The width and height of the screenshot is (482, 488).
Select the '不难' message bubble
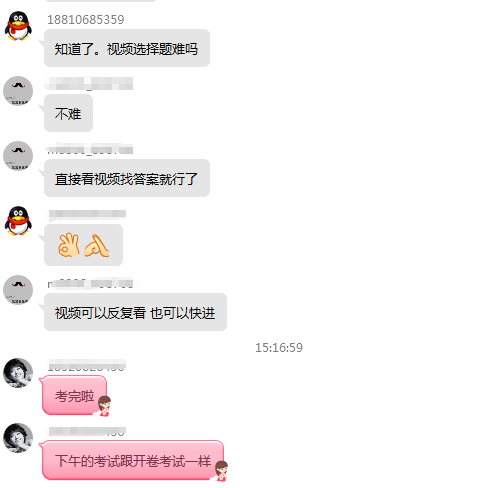point(68,113)
